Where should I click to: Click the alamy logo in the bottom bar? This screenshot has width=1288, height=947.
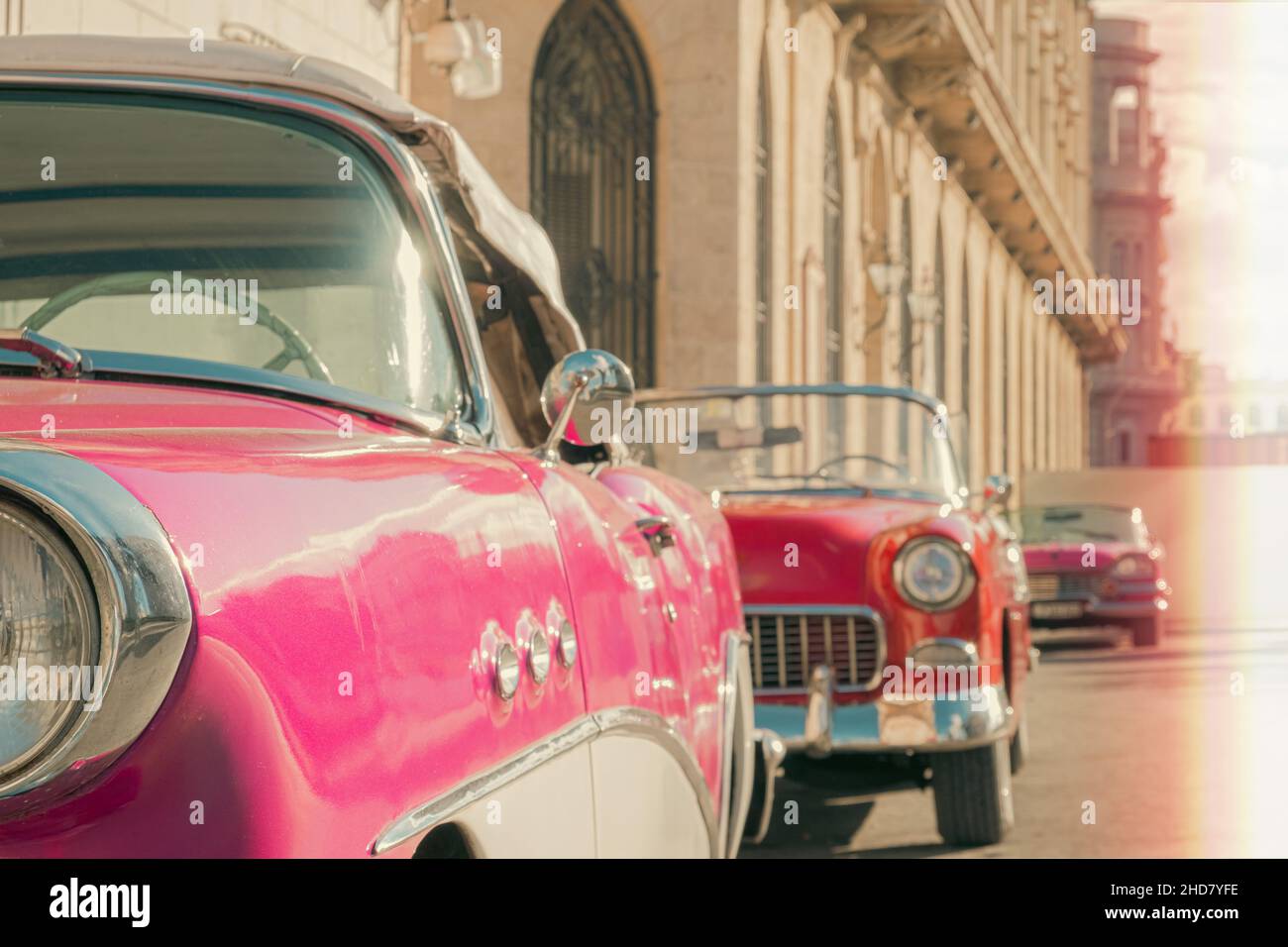(100, 902)
